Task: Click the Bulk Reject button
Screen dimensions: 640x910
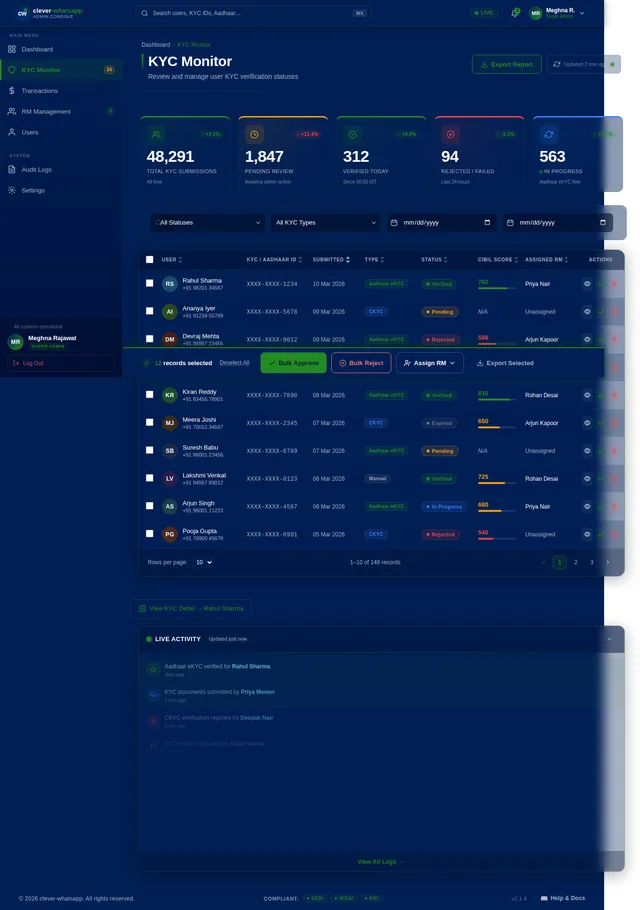Action: coord(361,363)
